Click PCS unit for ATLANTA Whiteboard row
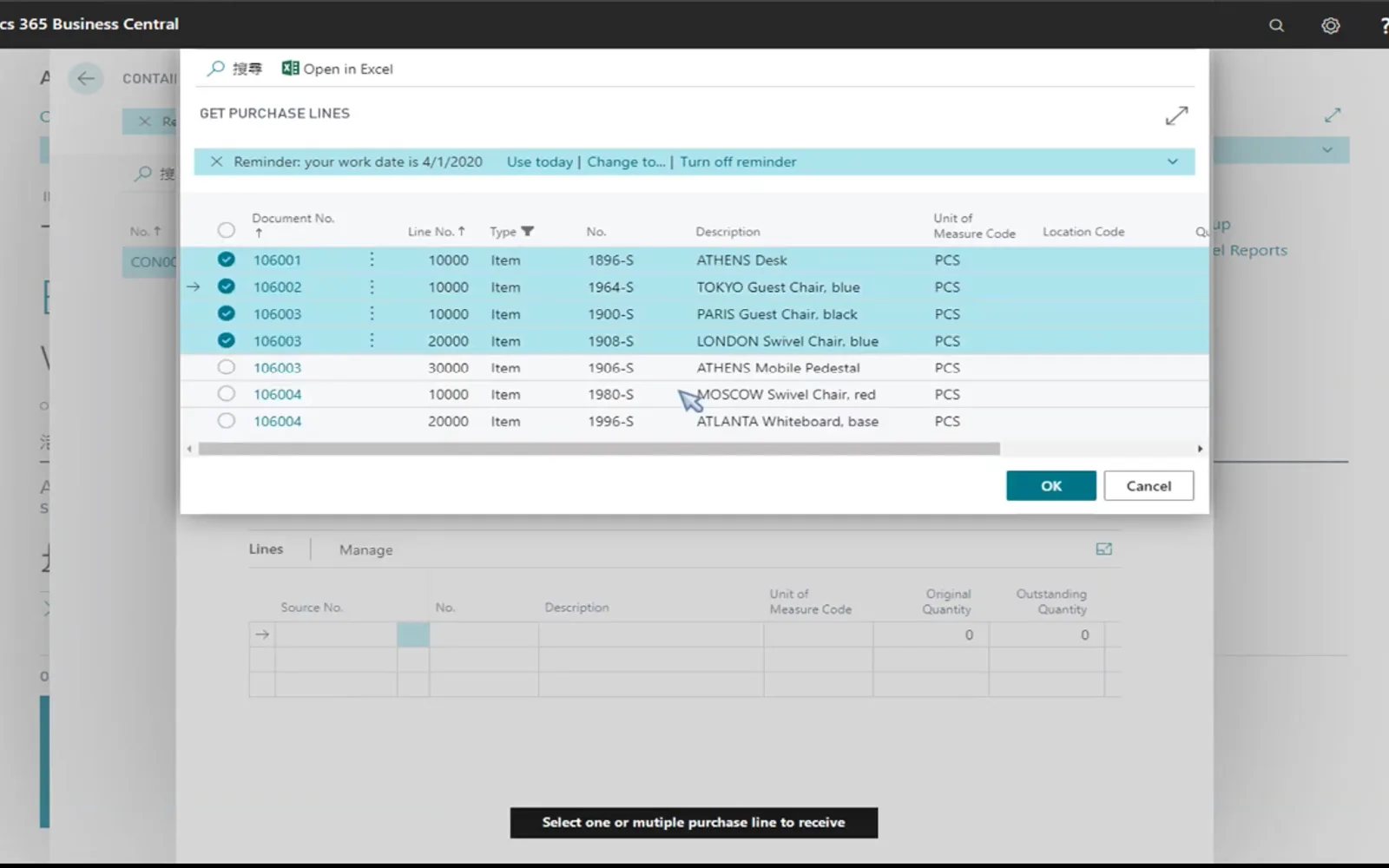Viewport: 1389px width, 868px height. coord(947,421)
